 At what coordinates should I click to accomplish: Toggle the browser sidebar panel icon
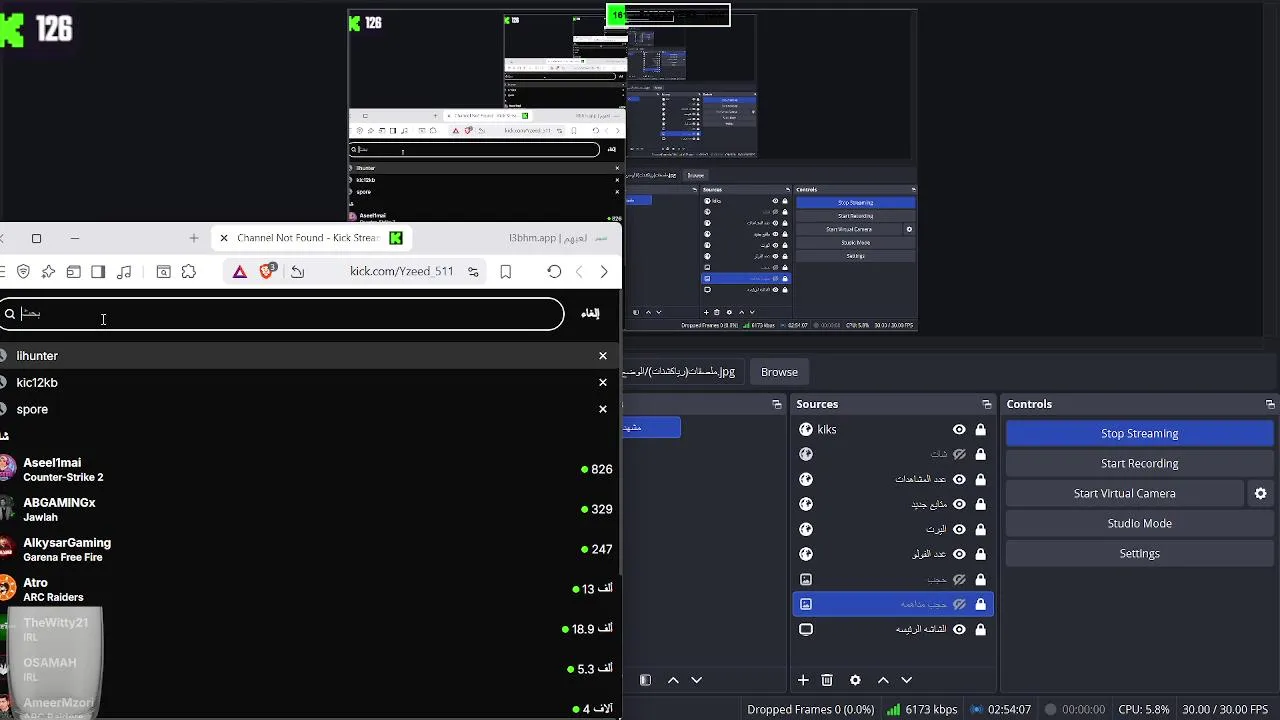click(98, 272)
